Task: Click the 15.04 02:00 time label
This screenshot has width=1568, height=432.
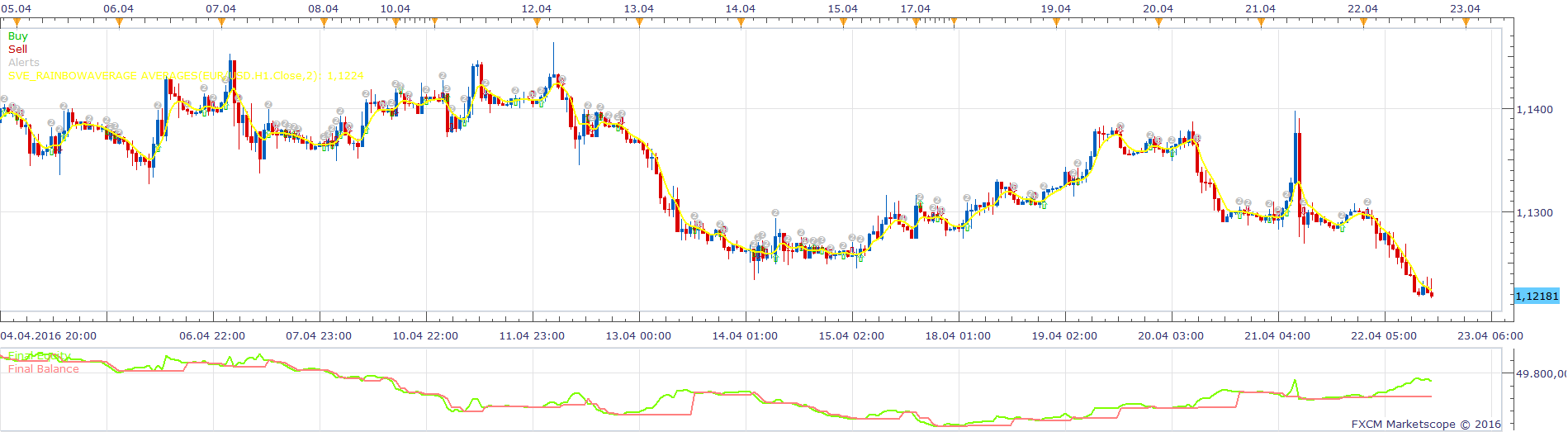Action: (851, 336)
